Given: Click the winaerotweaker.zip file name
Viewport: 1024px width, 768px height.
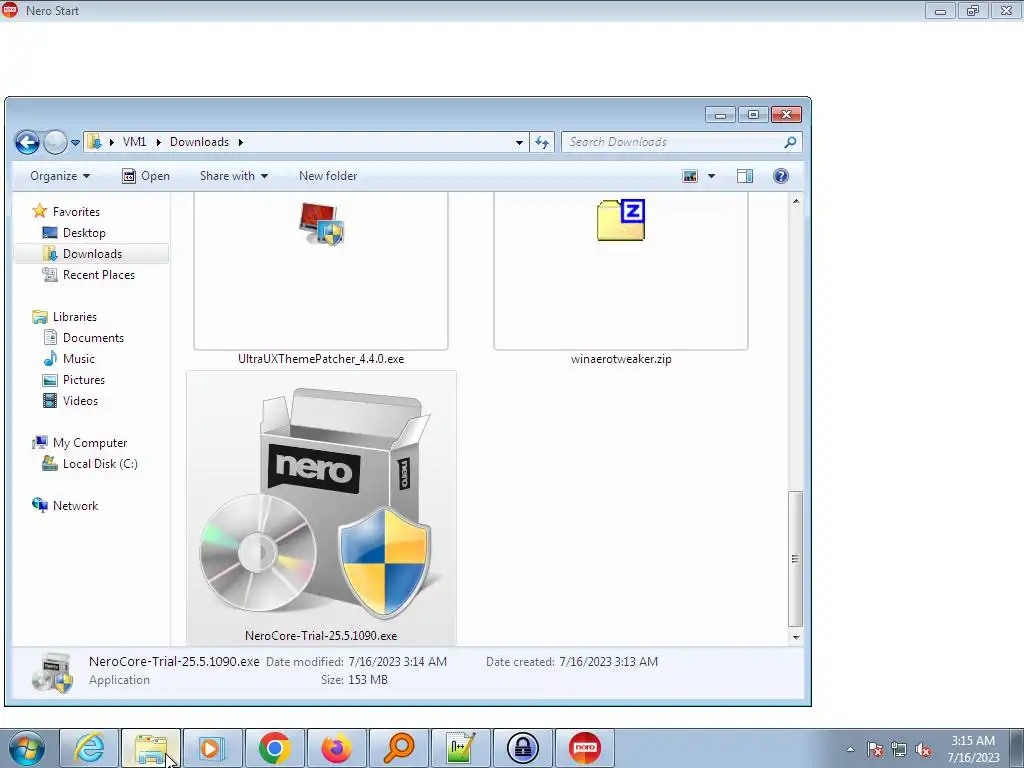Looking at the screenshot, I should click(x=621, y=359).
